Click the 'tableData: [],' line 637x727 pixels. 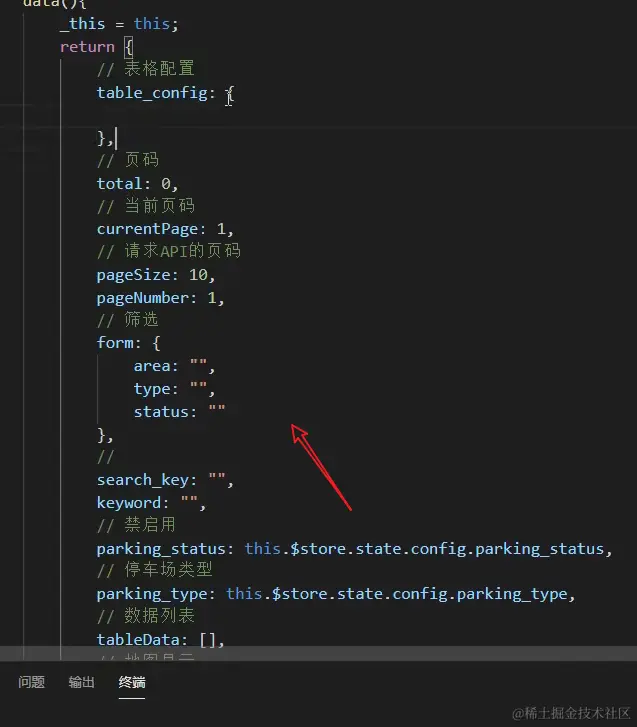(x=160, y=640)
